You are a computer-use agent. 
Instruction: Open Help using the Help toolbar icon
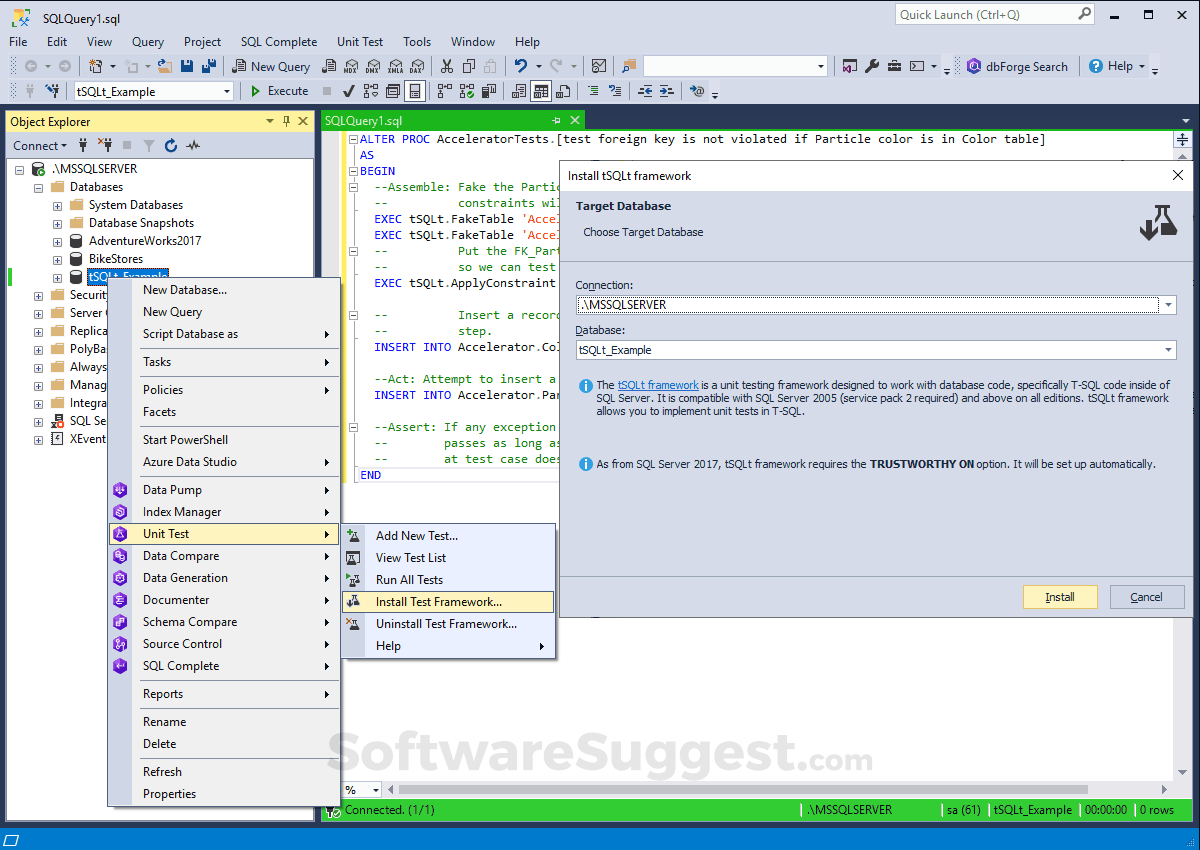(1116, 66)
